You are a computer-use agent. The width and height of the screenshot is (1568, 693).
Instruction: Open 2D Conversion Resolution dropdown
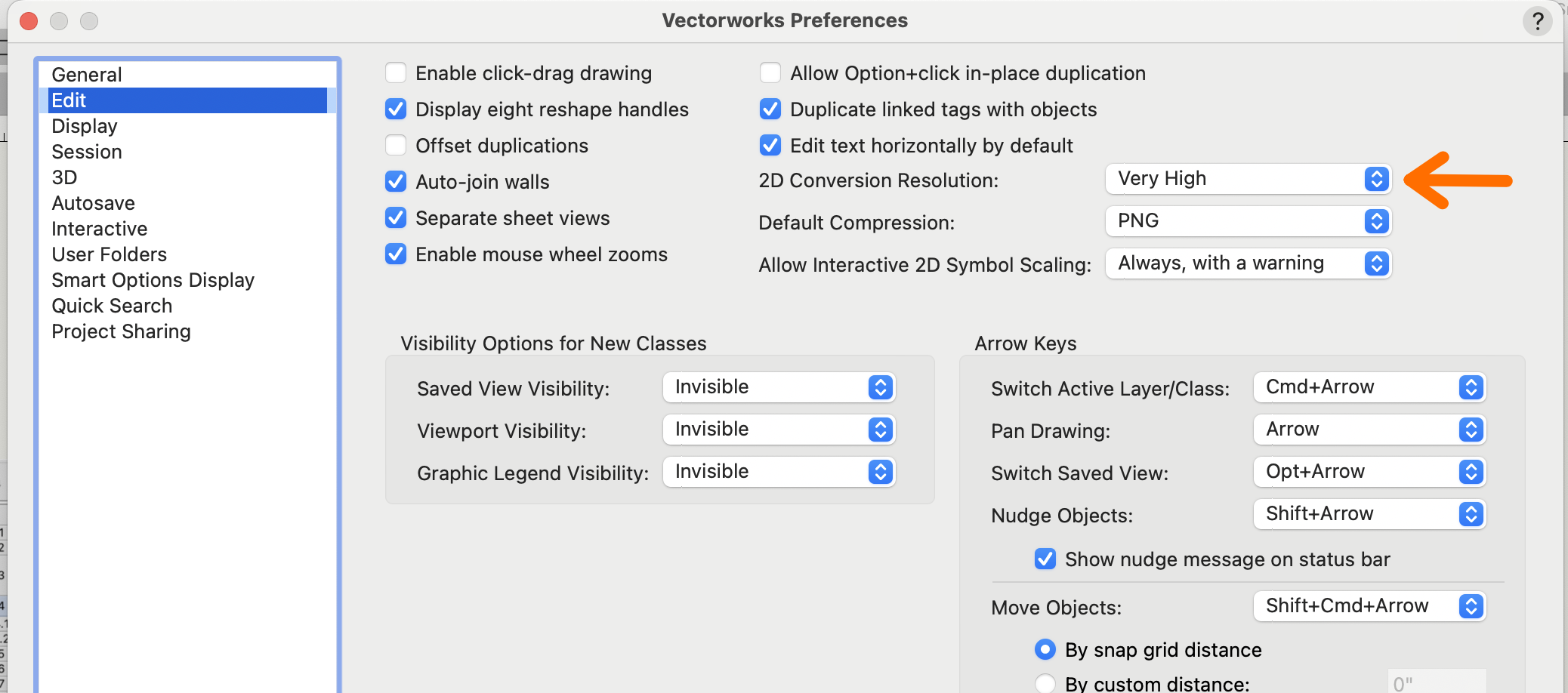click(1248, 179)
